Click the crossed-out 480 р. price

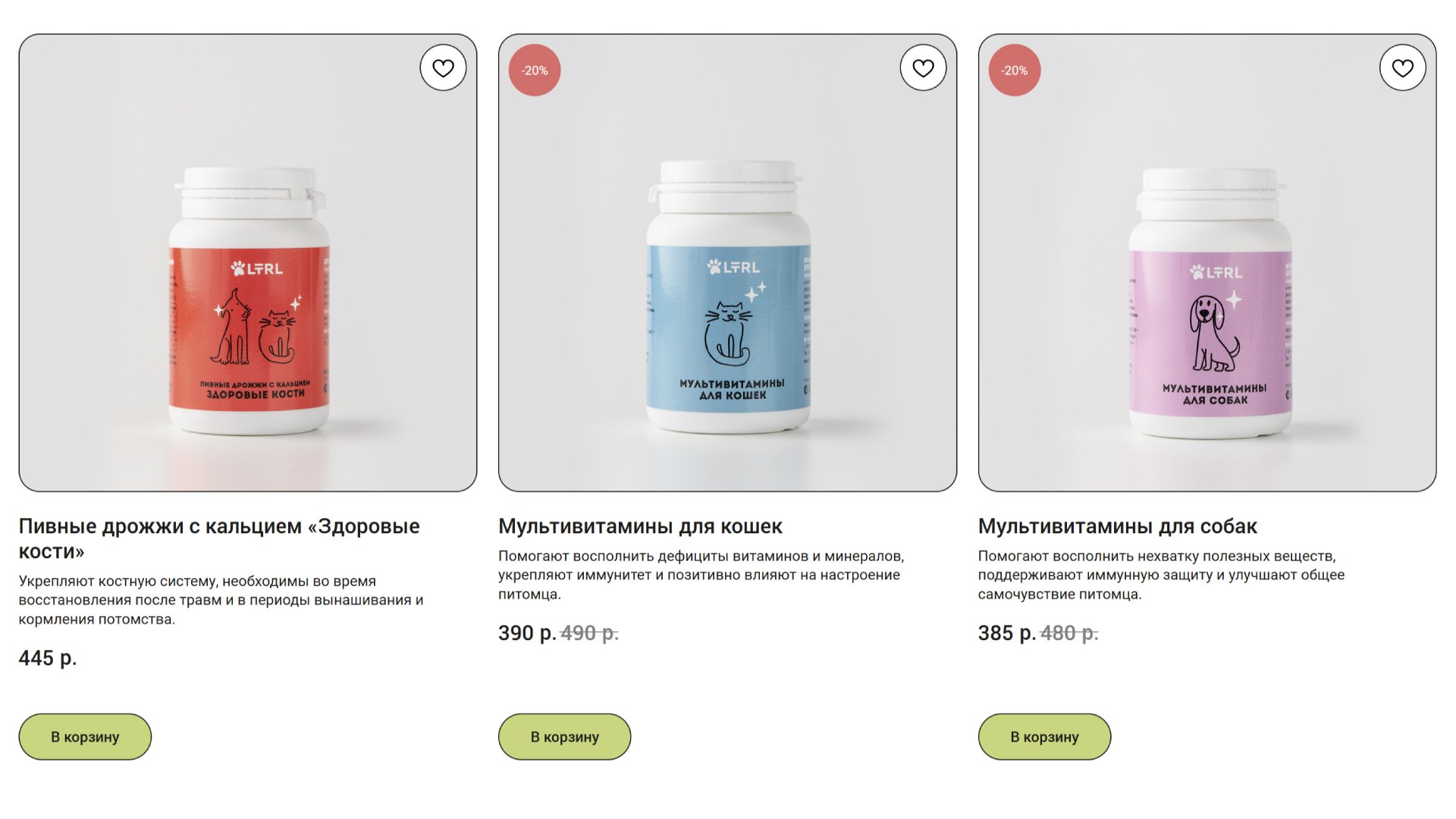coord(1069,632)
